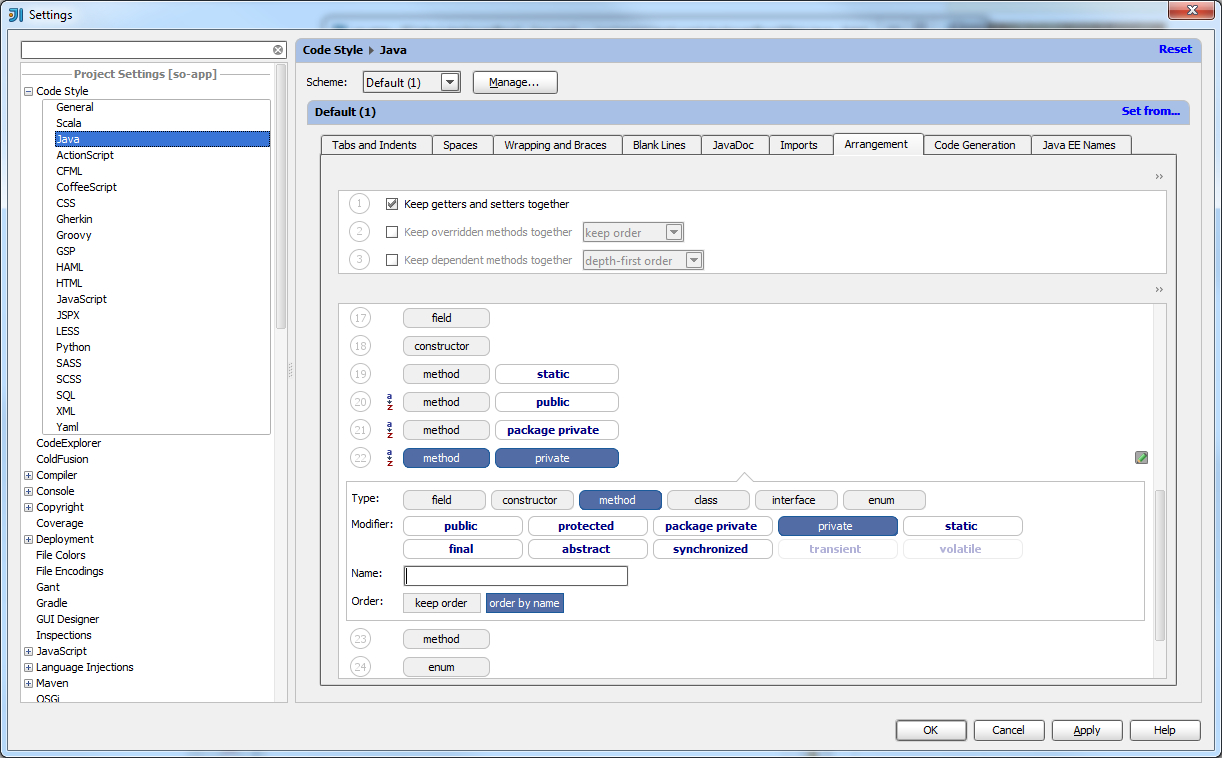The width and height of the screenshot is (1222, 758).
Task: Click the rule Name input field
Action: [x=516, y=576]
